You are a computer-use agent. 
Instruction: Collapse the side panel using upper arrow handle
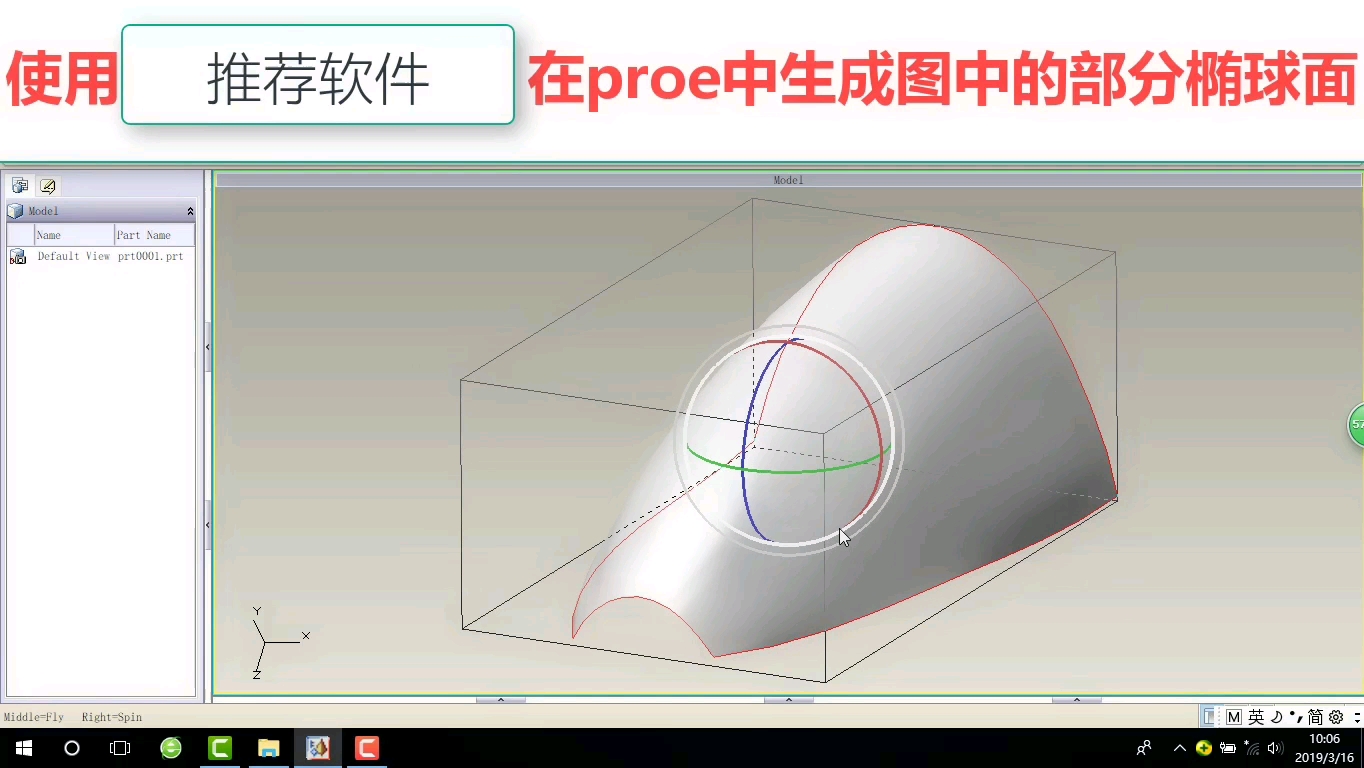[x=208, y=347]
